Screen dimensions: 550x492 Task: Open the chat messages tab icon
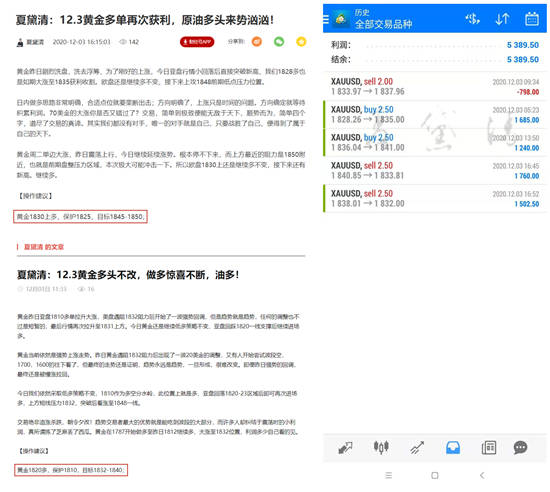pyautogui.click(x=520, y=447)
